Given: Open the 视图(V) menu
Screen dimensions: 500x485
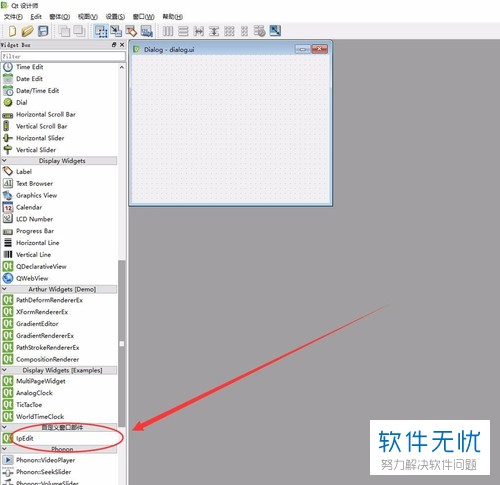Looking at the screenshot, I should coord(88,17).
